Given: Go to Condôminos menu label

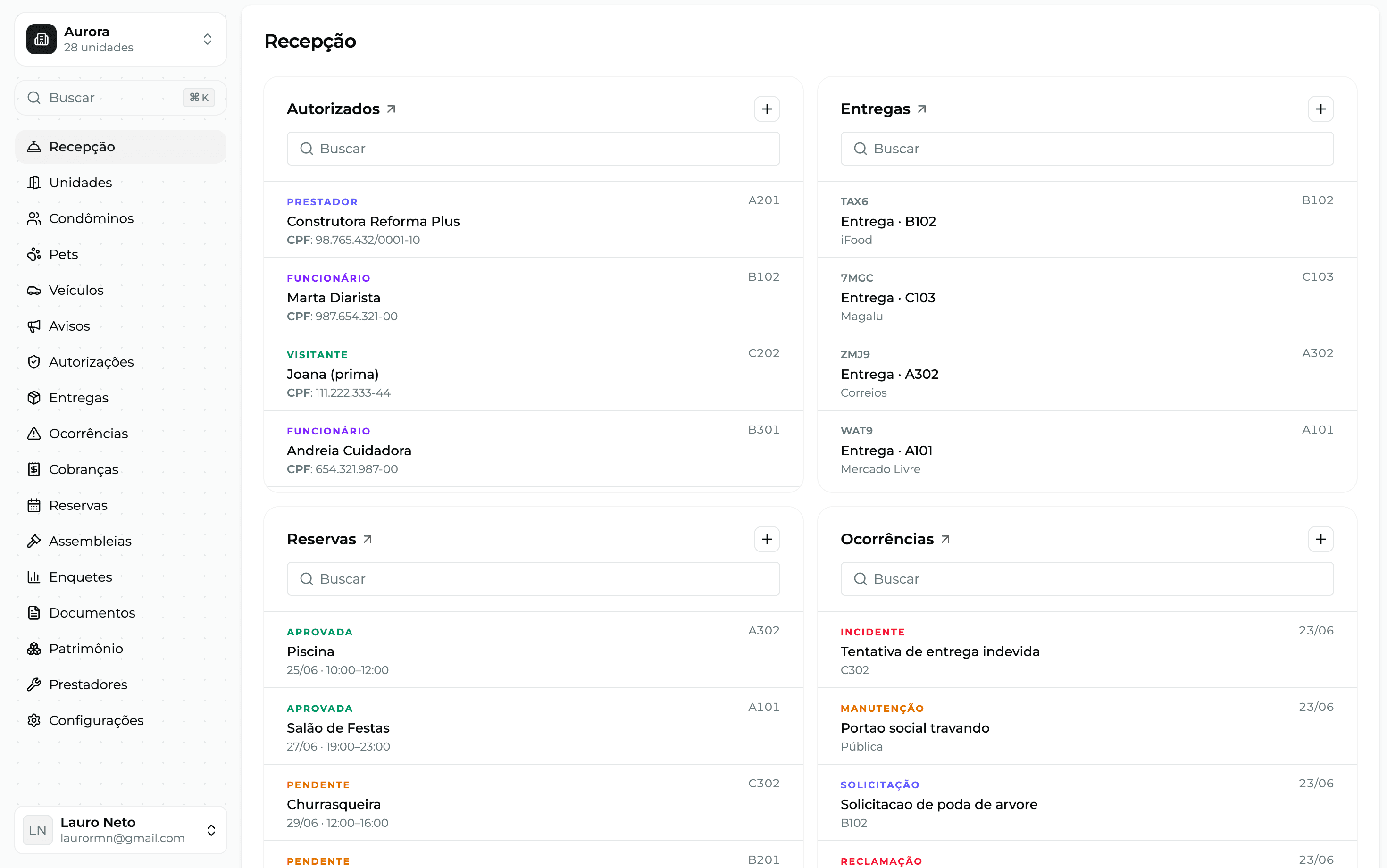Looking at the screenshot, I should click(x=91, y=219).
